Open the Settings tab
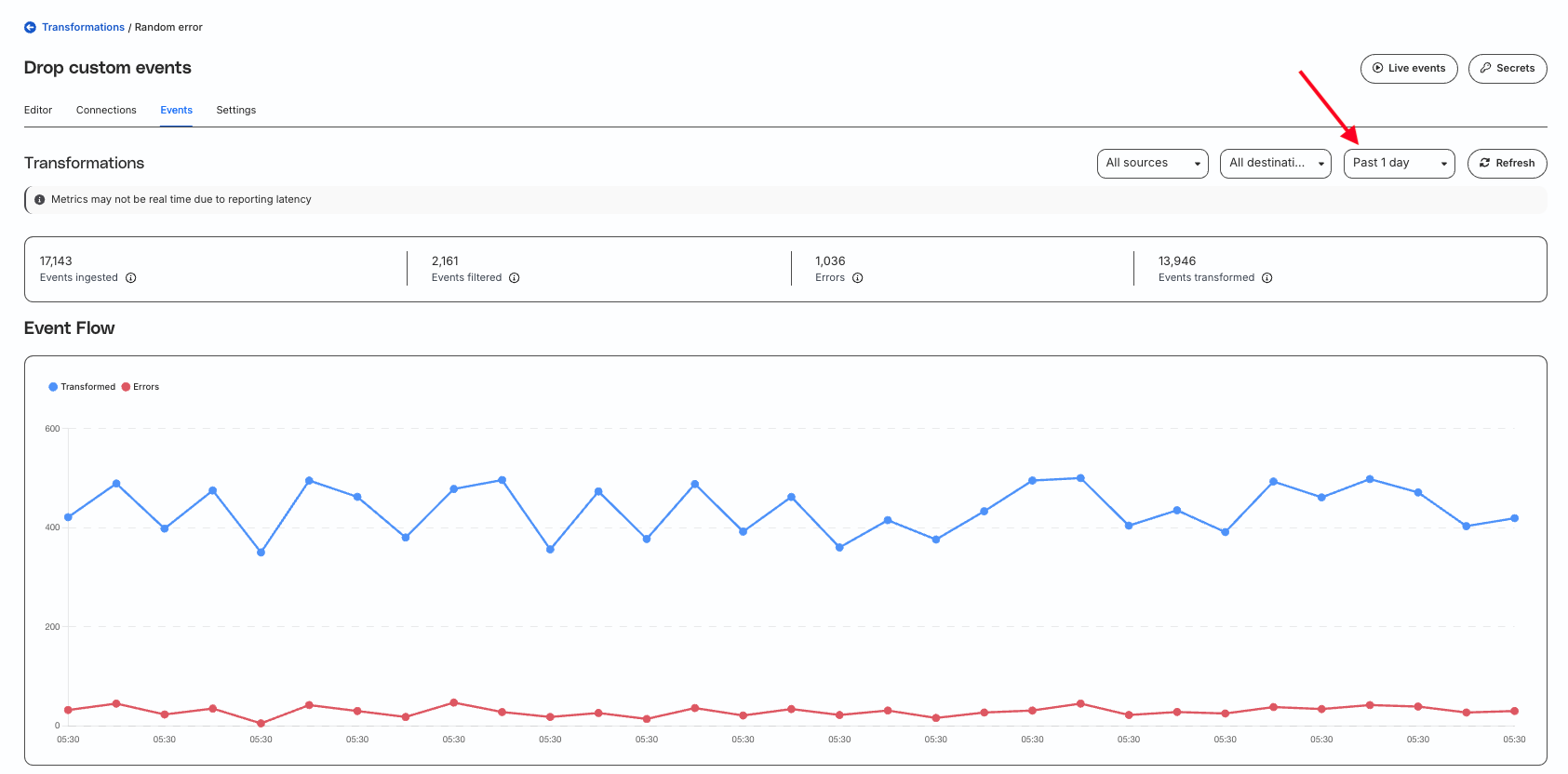 point(236,110)
